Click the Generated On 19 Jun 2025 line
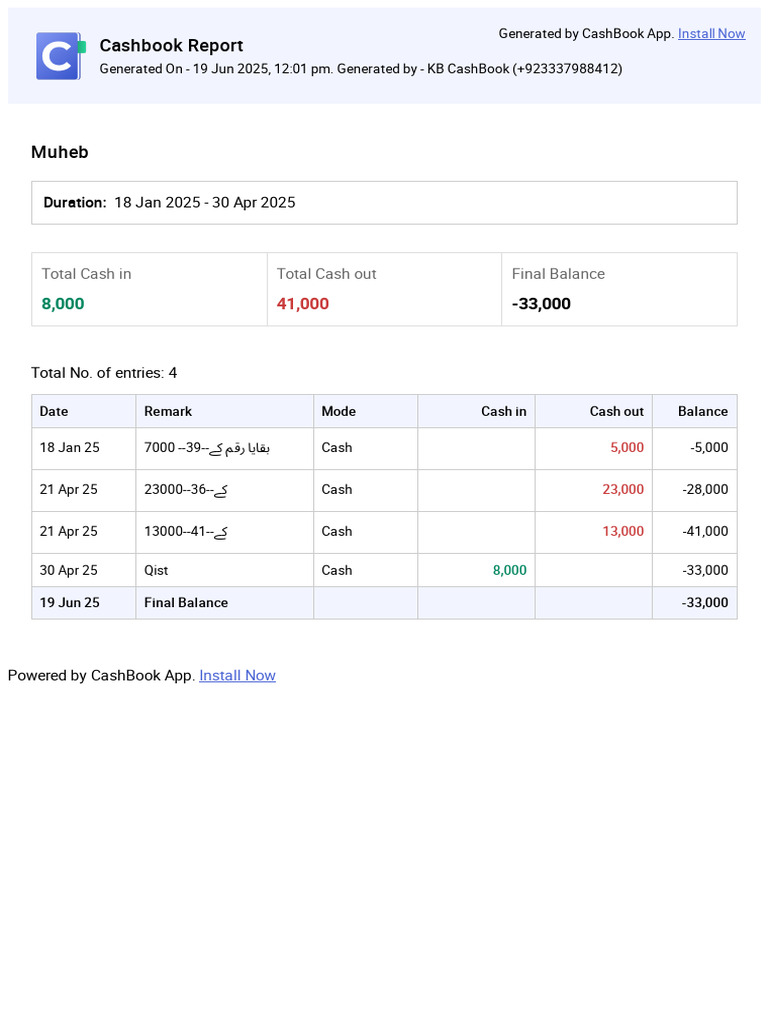Image resolution: width=768 pixels, height=1024 pixels. coord(360,69)
